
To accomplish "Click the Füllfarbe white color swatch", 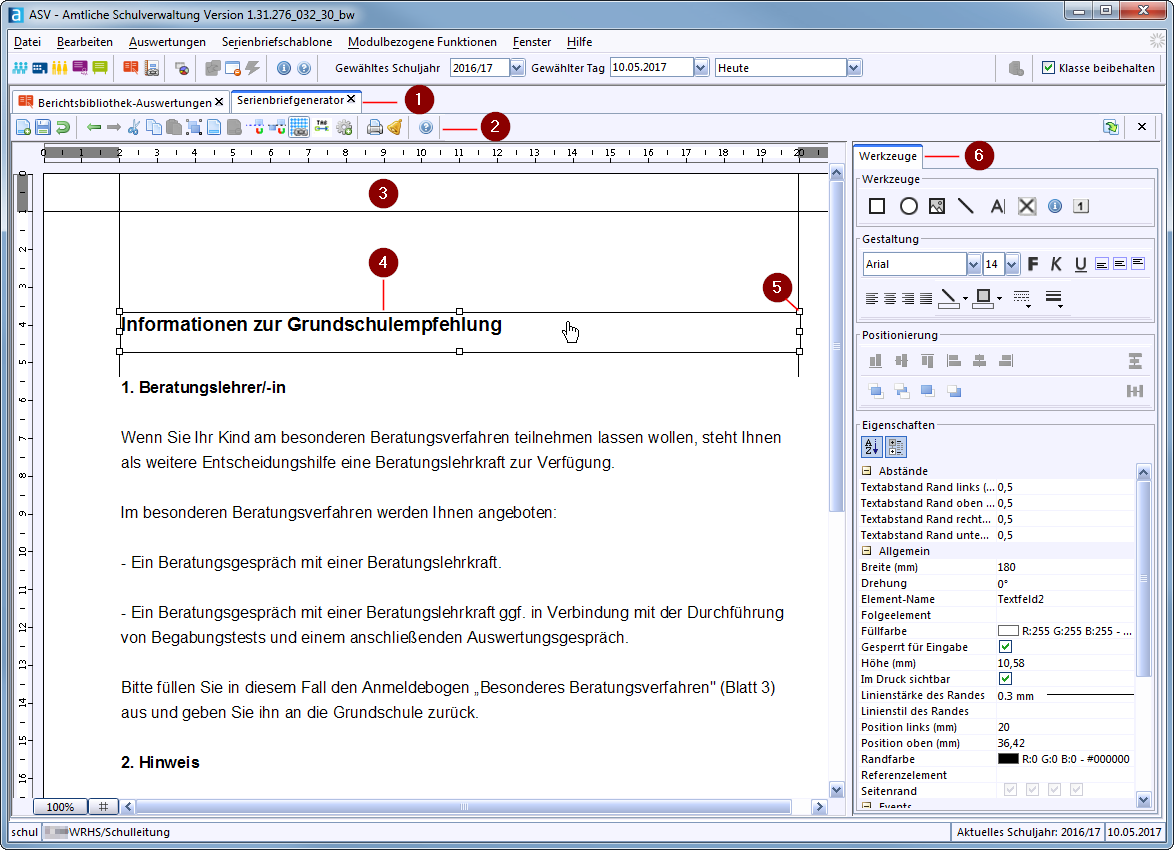I will 1008,631.
